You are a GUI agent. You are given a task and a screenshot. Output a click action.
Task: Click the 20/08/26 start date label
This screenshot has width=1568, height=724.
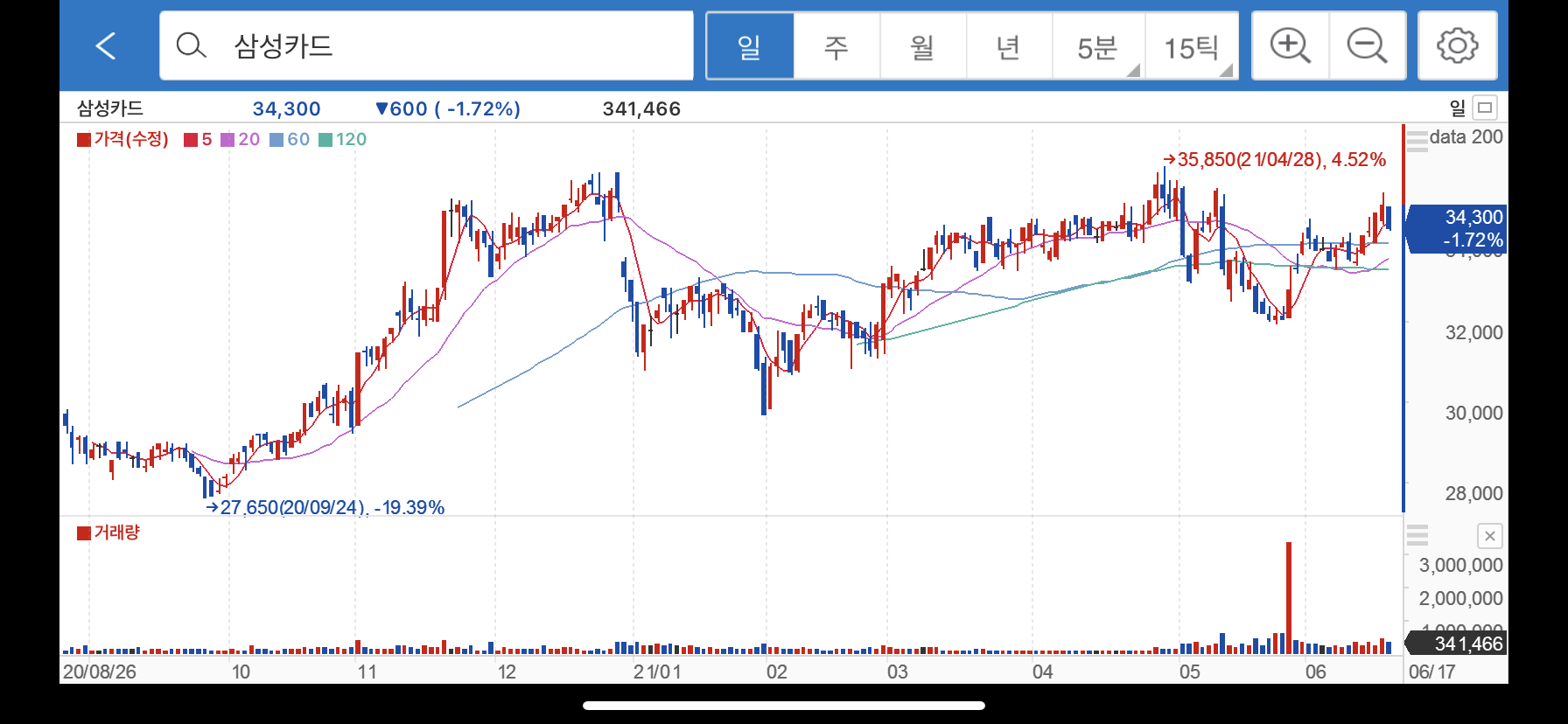coord(100,672)
